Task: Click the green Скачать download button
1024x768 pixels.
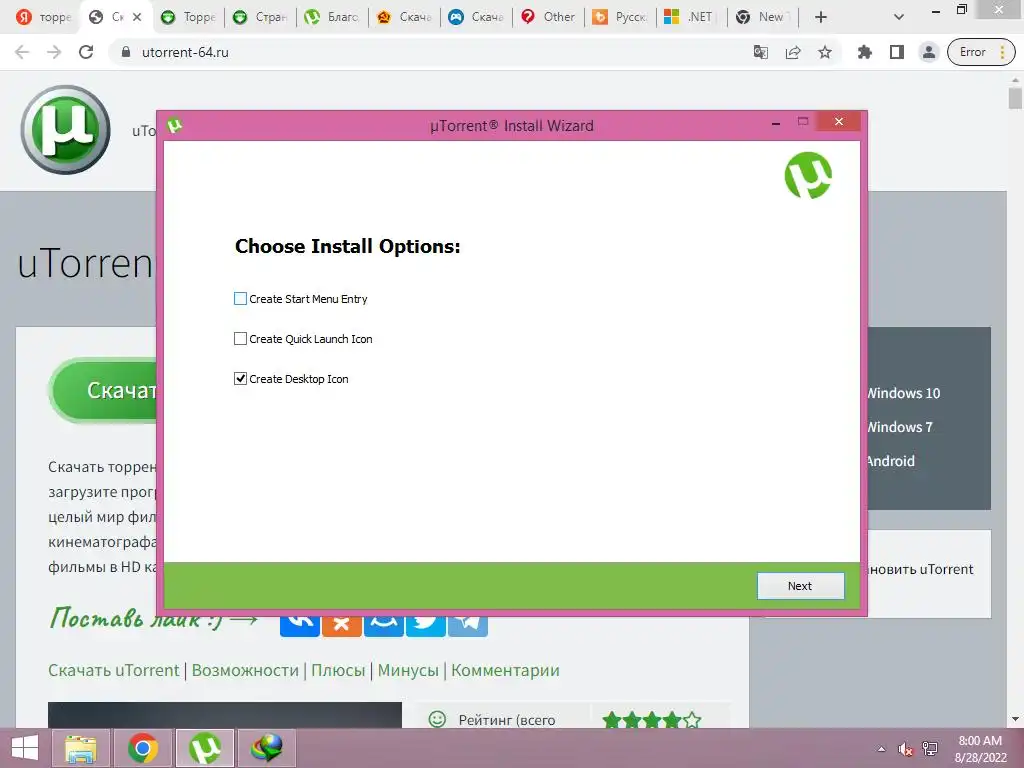Action: [104, 391]
